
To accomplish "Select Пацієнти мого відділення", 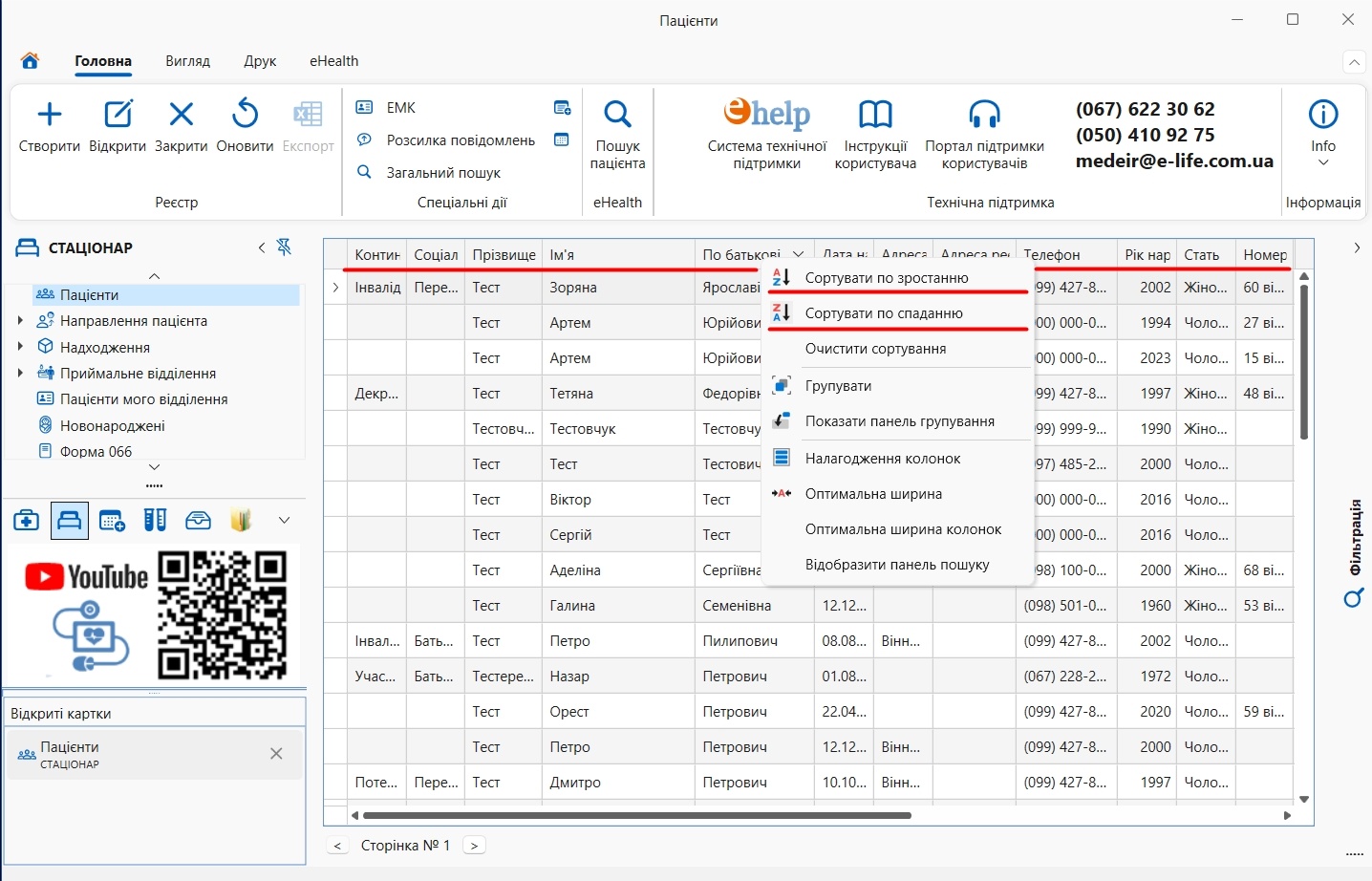I will click(x=143, y=399).
